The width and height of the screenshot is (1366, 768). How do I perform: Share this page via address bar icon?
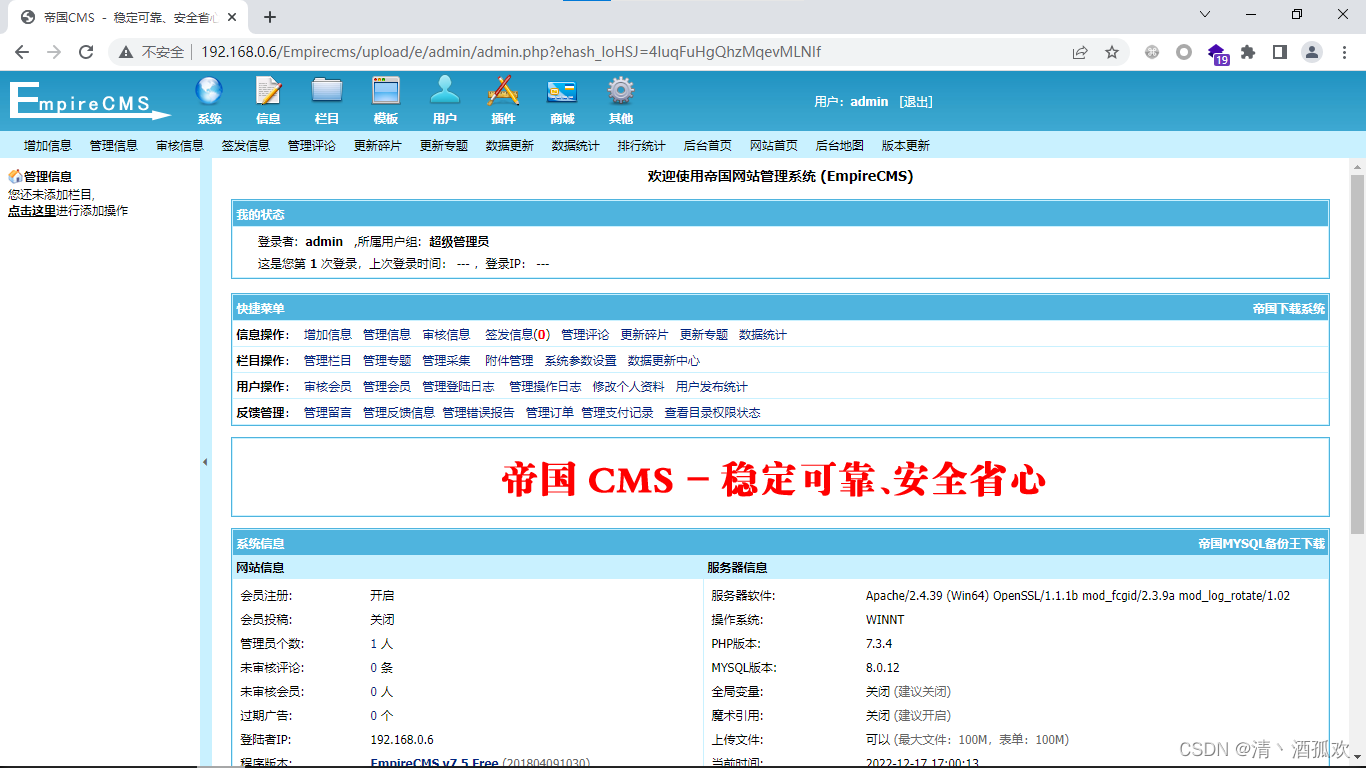click(1080, 52)
